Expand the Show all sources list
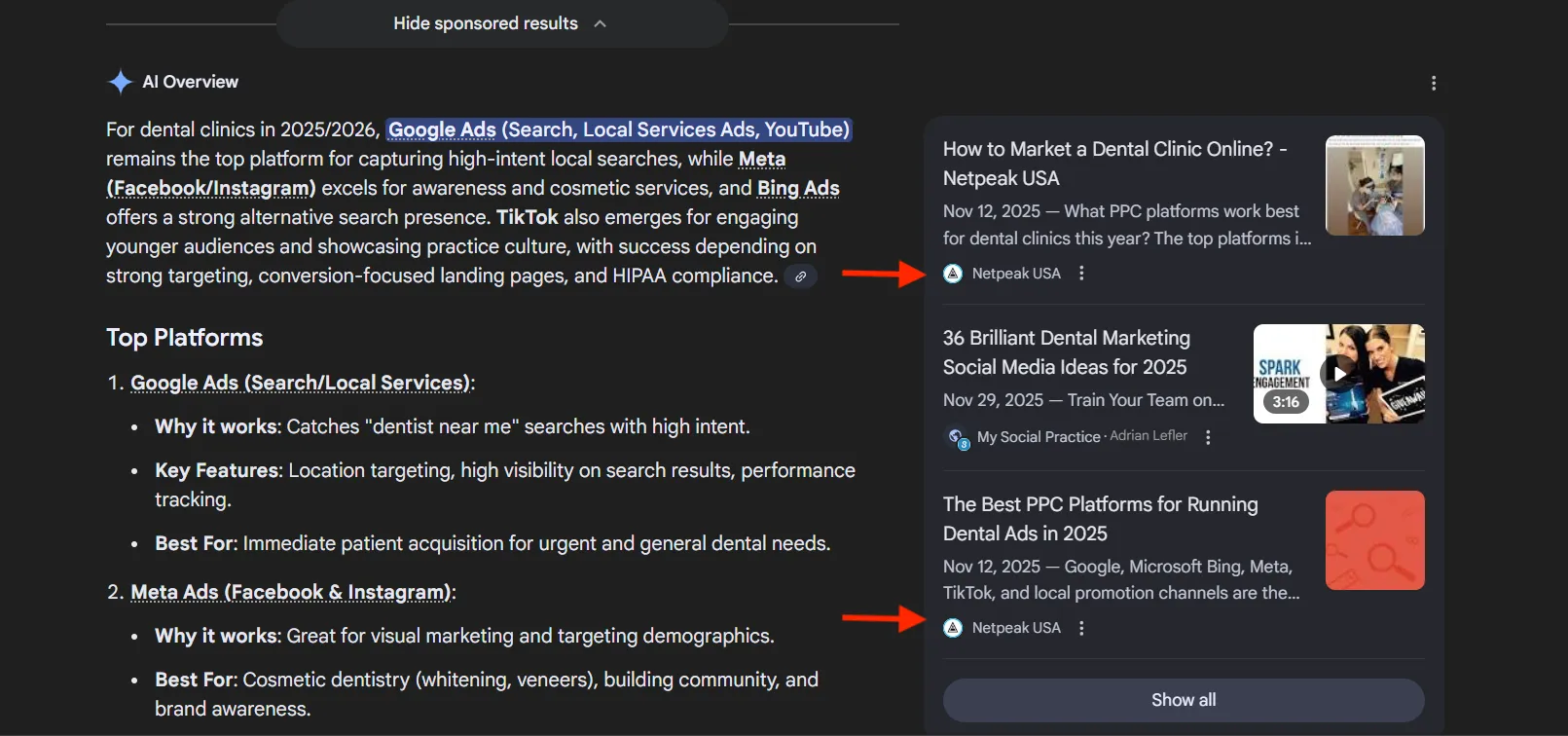Screen dimensions: 1568x736 click(1183, 699)
